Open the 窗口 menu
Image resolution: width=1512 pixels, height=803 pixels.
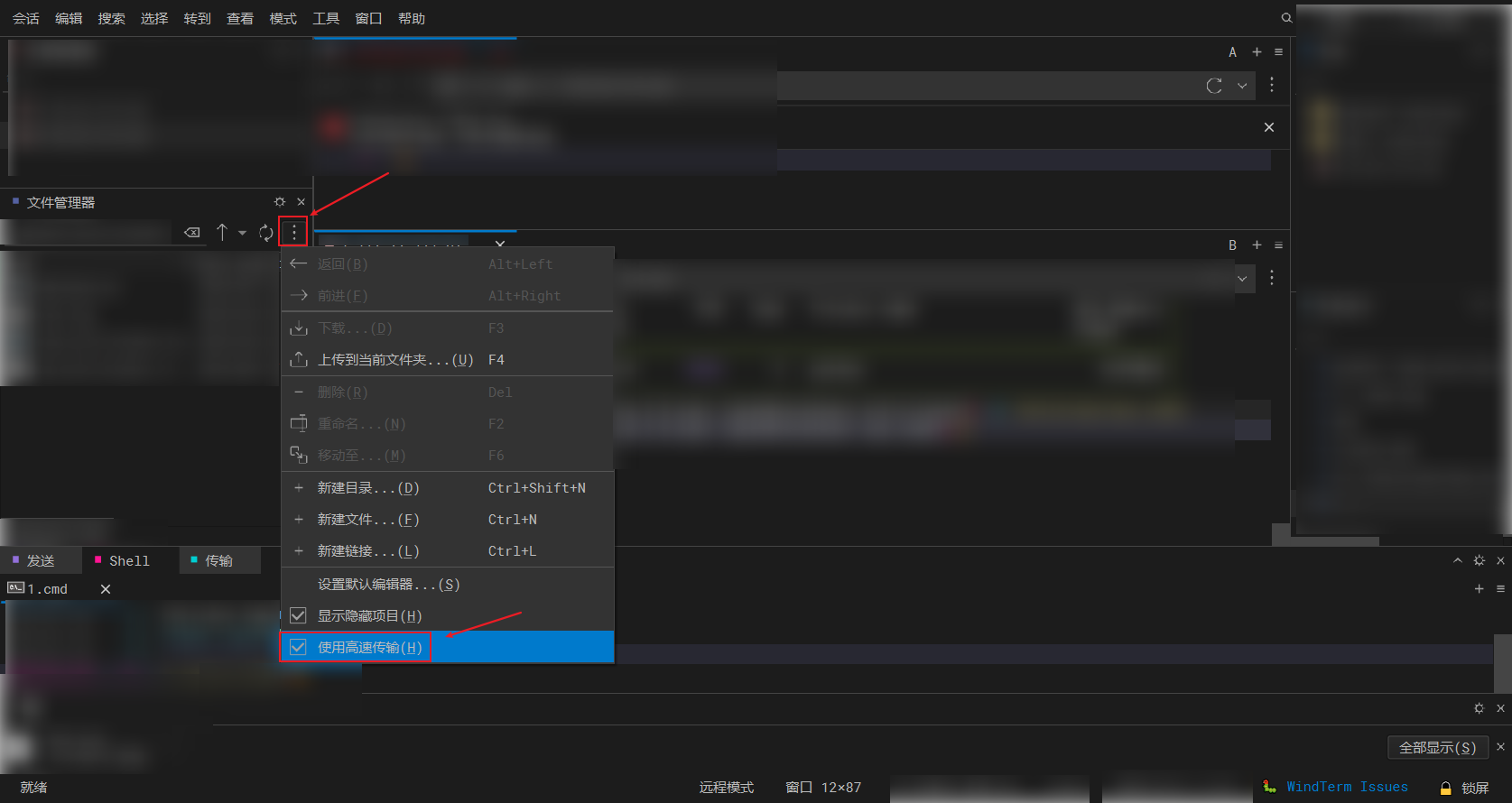(368, 18)
